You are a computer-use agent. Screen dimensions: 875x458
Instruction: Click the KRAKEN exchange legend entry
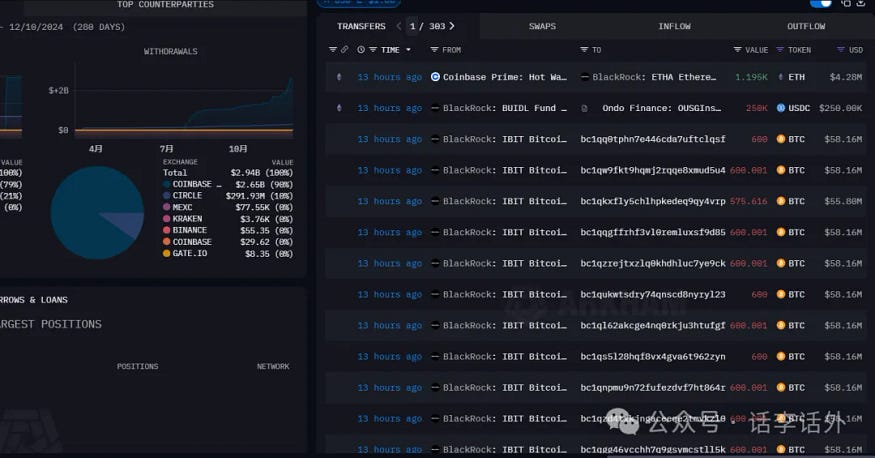(x=182, y=219)
